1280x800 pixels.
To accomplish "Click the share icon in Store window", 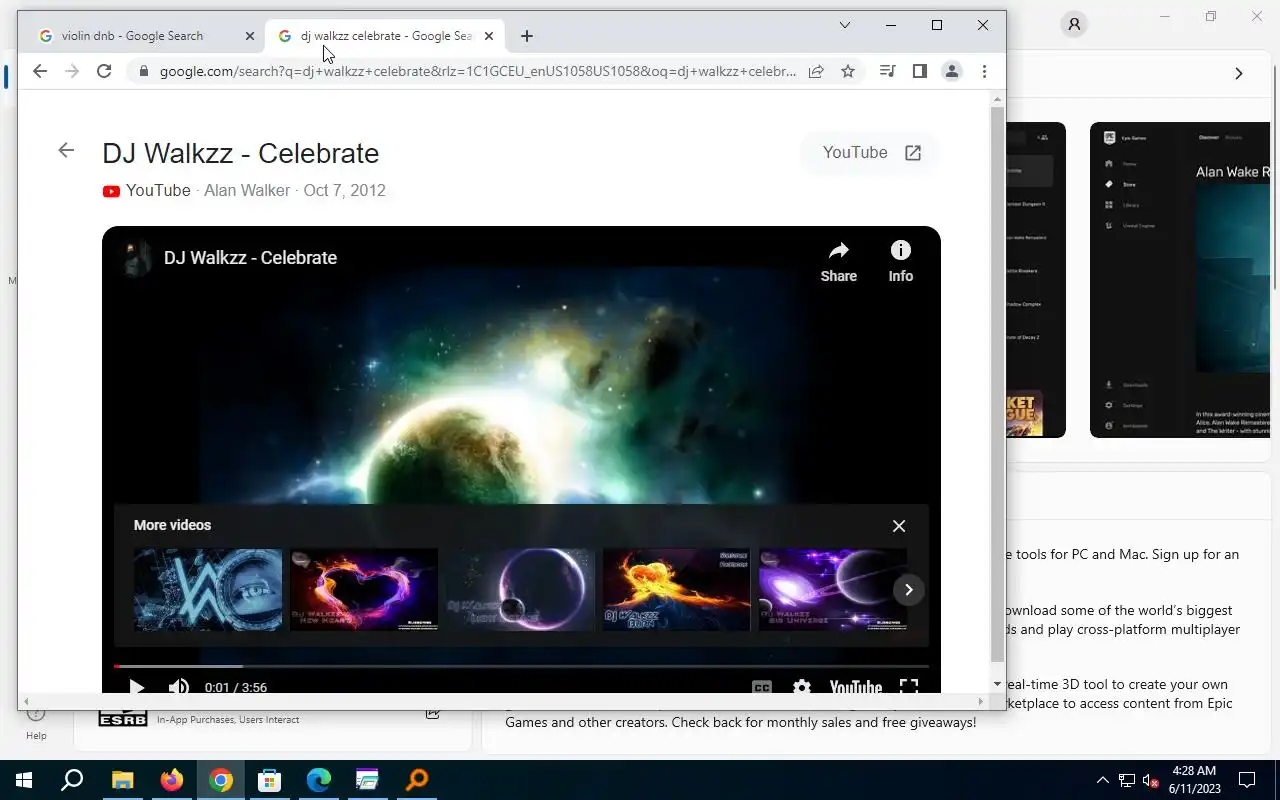I will click(x=433, y=714).
